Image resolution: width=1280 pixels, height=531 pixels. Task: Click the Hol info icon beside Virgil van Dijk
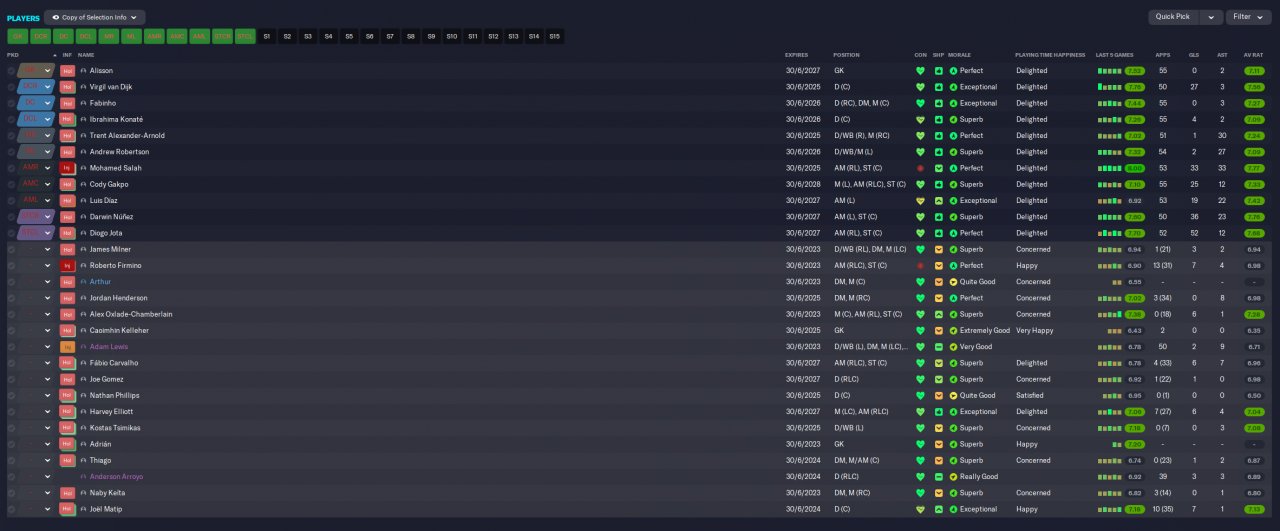click(x=68, y=87)
